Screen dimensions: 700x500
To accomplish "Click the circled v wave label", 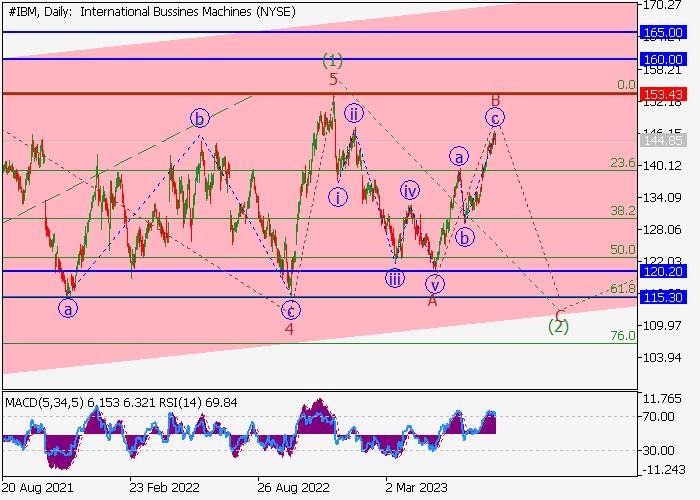I will click(x=435, y=284).
